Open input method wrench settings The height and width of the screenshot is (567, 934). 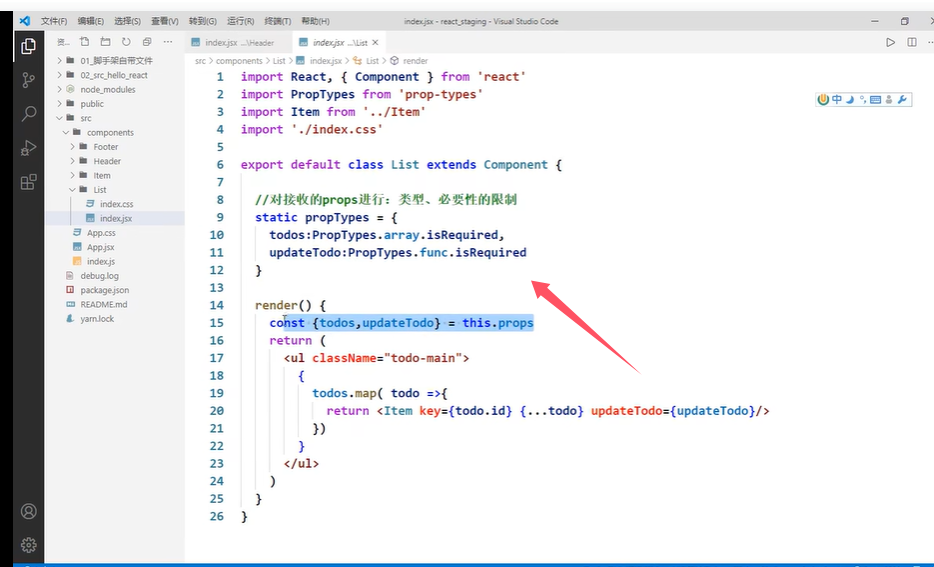(902, 99)
